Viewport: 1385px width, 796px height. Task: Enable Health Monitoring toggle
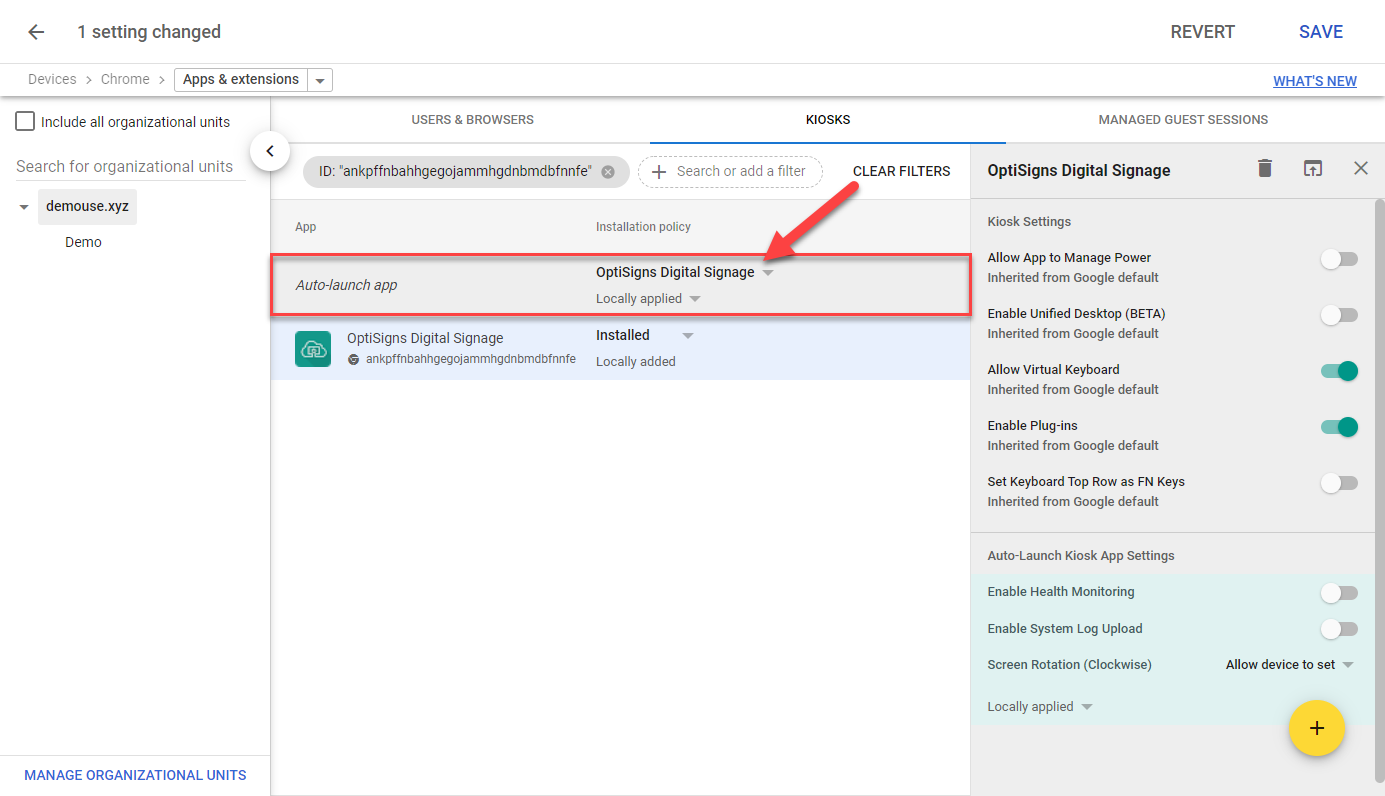click(x=1339, y=593)
